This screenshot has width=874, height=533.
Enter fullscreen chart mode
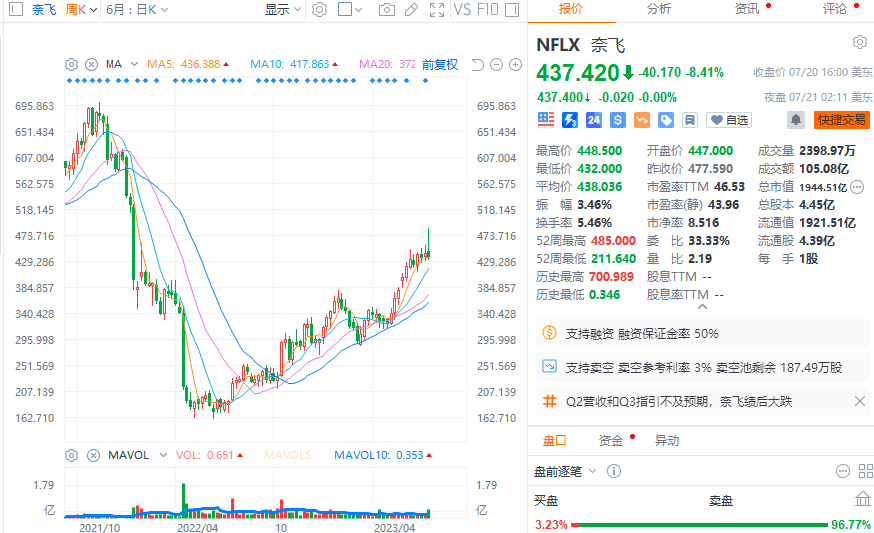(436, 9)
